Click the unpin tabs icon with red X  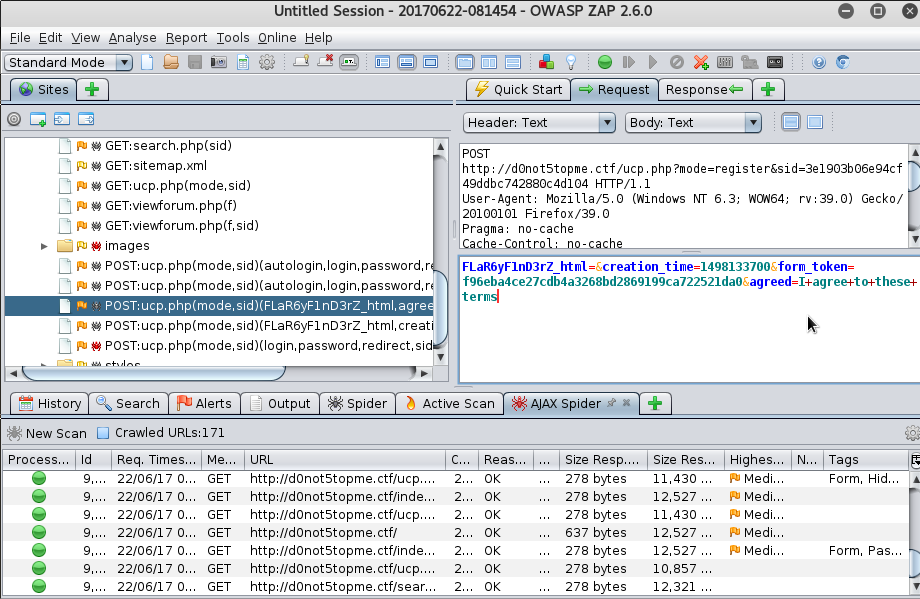(325, 62)
